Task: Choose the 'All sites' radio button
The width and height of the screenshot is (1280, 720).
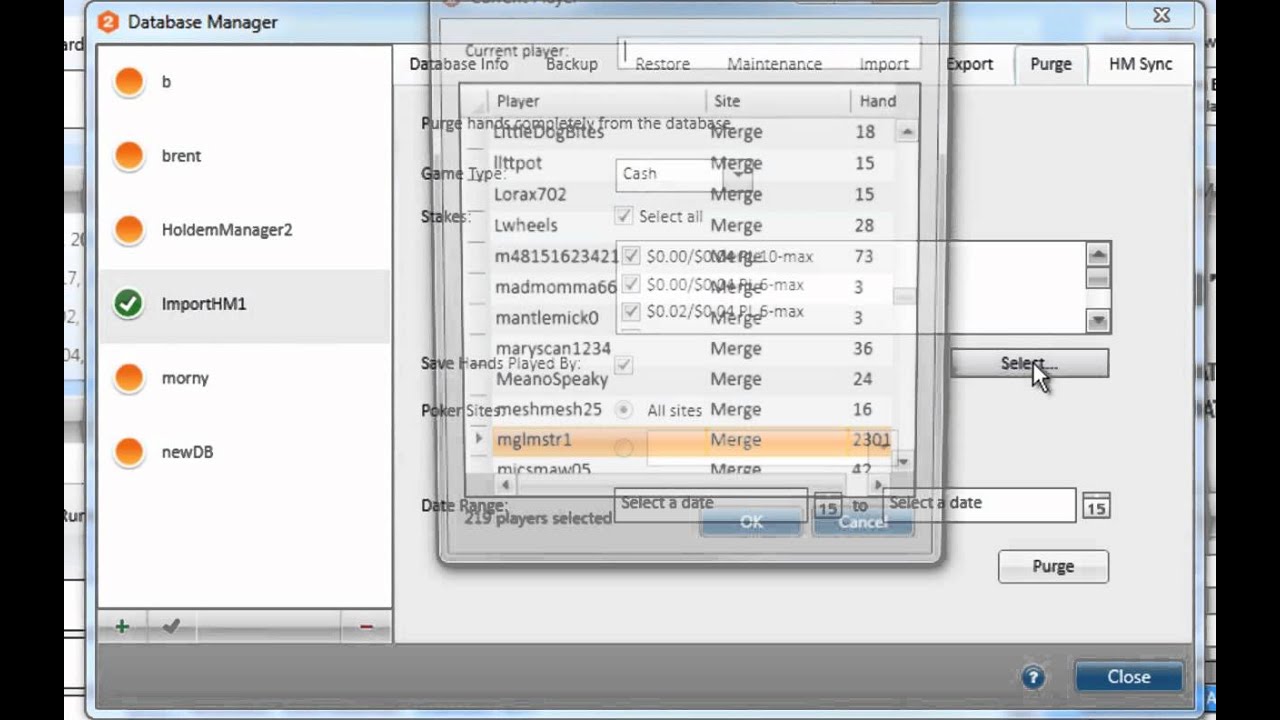Action: pyautogui.click(x=623, y=410)
